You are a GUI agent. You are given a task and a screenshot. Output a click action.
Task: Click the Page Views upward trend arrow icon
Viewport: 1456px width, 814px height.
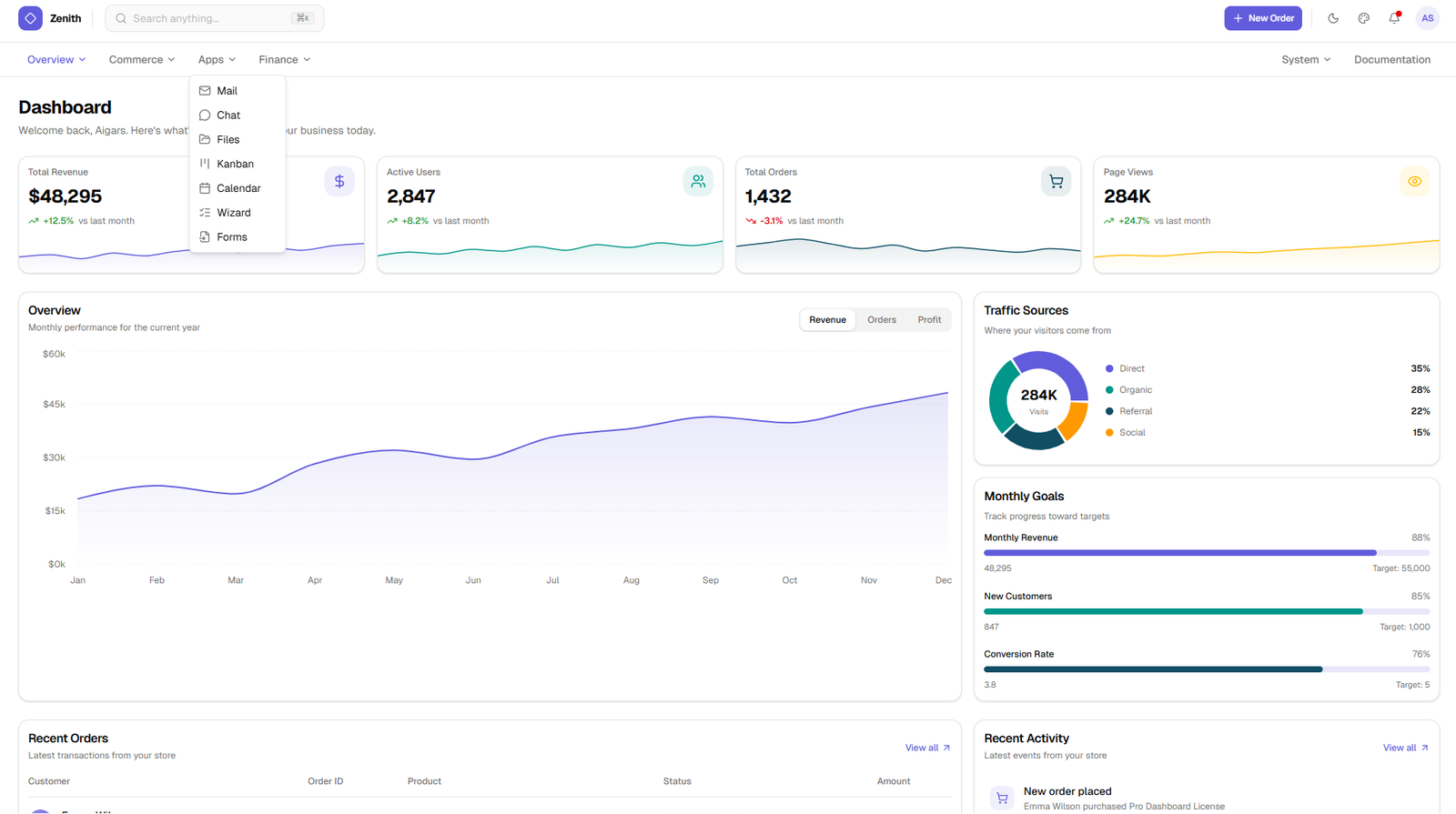pos(1108,221)
